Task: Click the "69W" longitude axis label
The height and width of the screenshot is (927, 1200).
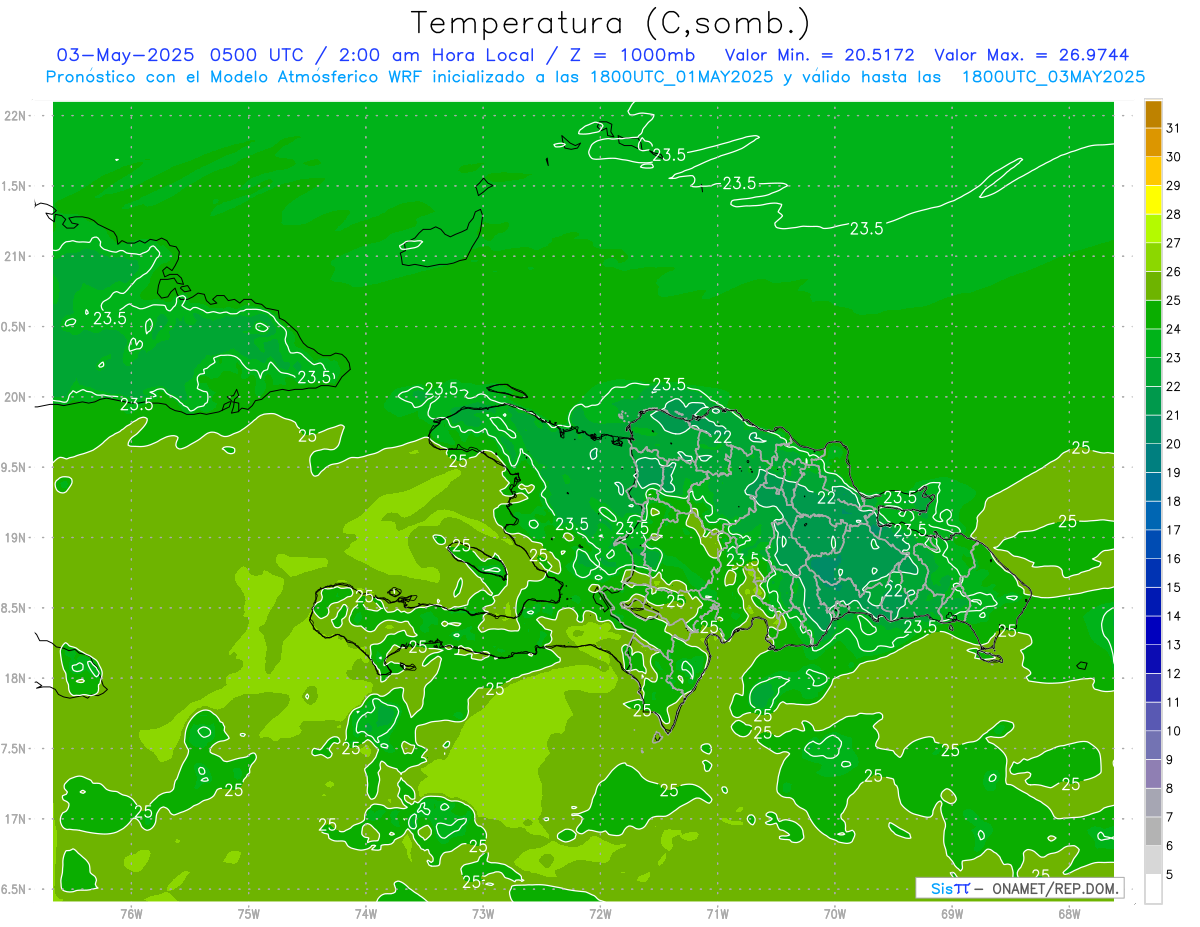Action: click(x=952, y=913)
